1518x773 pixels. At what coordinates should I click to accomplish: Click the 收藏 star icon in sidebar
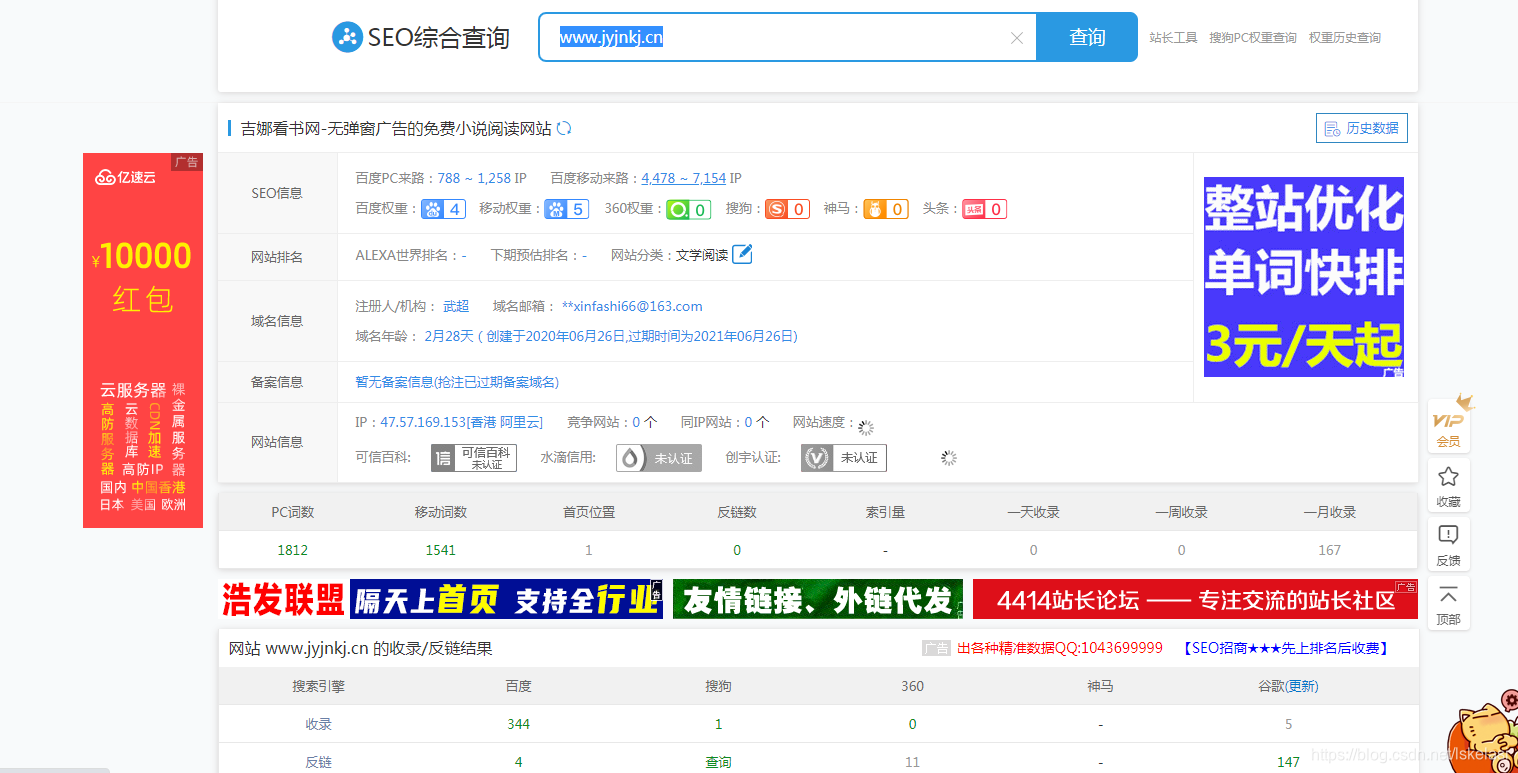1448,488
